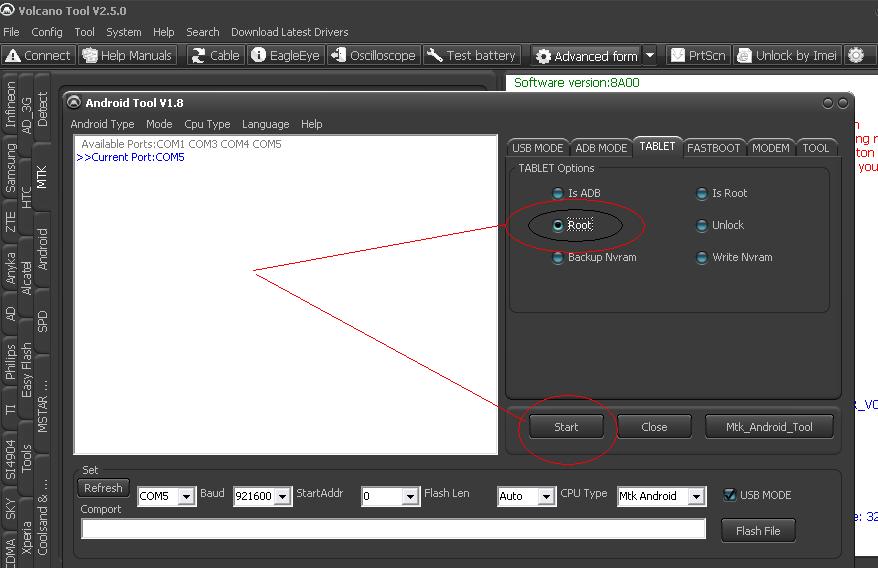878x568 pixels.
Task: Select the SPD side tab
Action: click(41, 322)
